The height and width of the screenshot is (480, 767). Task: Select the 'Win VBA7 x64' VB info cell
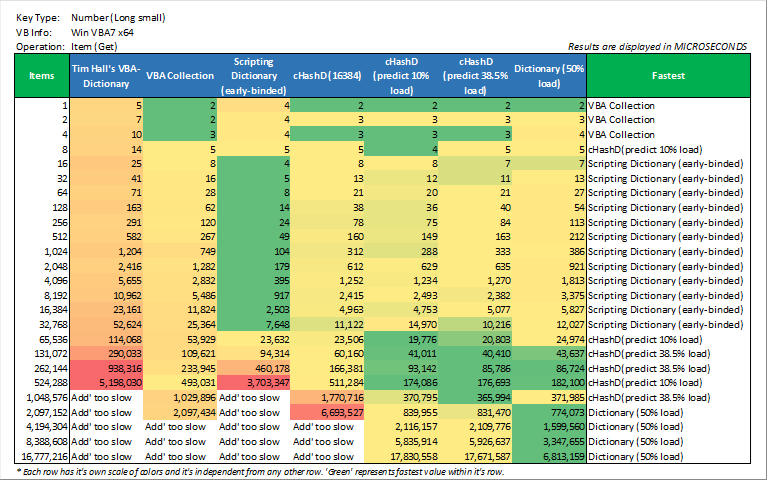click(104, 32)
